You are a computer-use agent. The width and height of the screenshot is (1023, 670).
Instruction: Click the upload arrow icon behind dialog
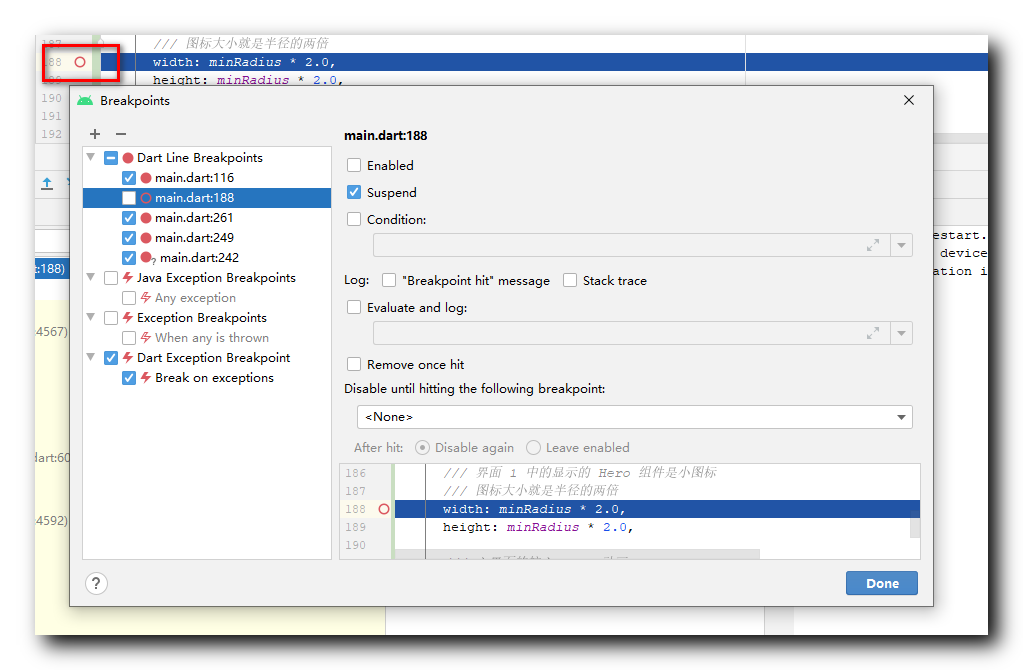(x=47, y=184)
